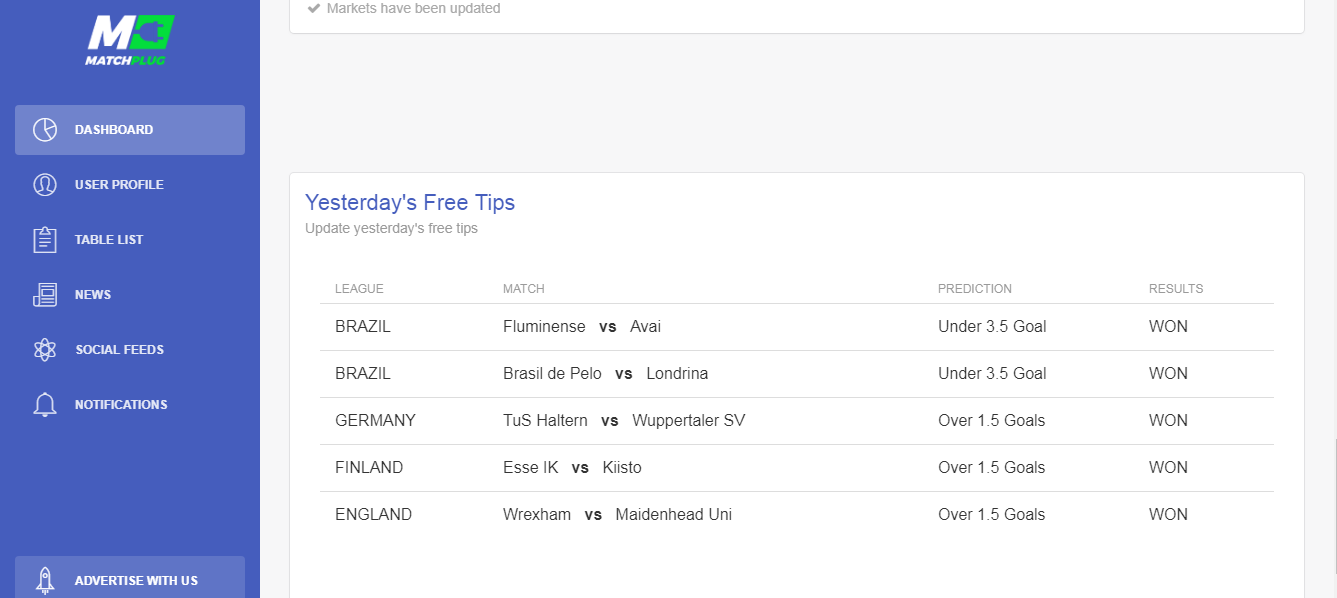This screenshot has width=1337, height=598.
Task: Click the Notifications bell icon
Action: coord(45,405)
